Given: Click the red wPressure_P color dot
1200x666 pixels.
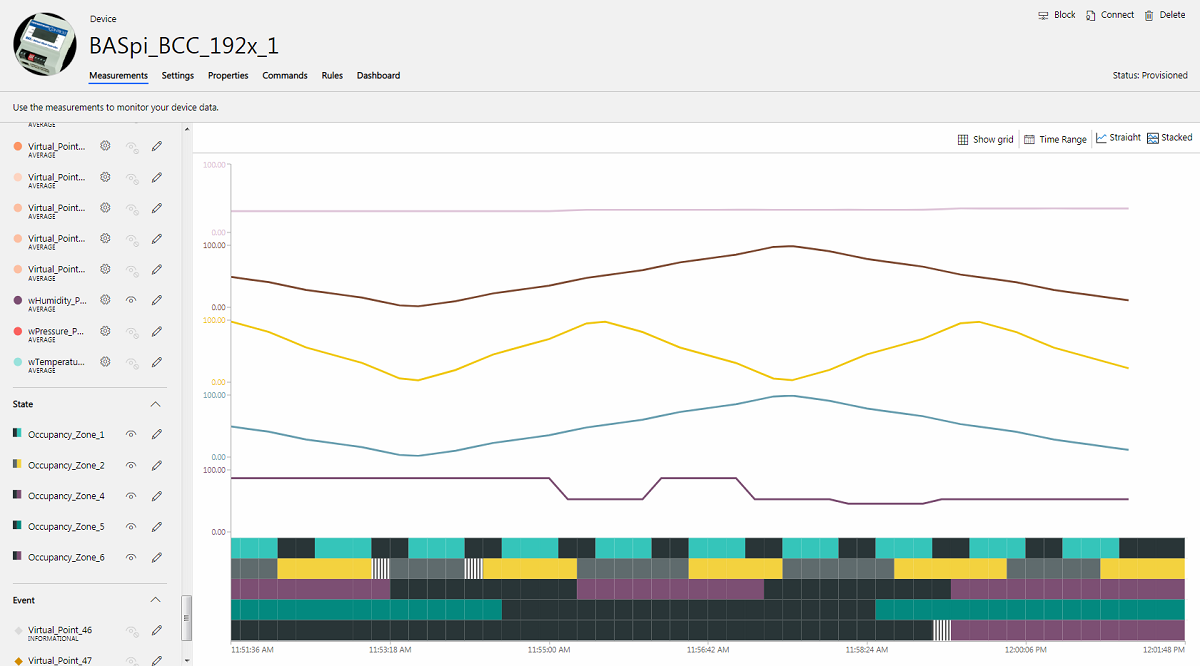Looking at the screenshot, I should (18, 331).
